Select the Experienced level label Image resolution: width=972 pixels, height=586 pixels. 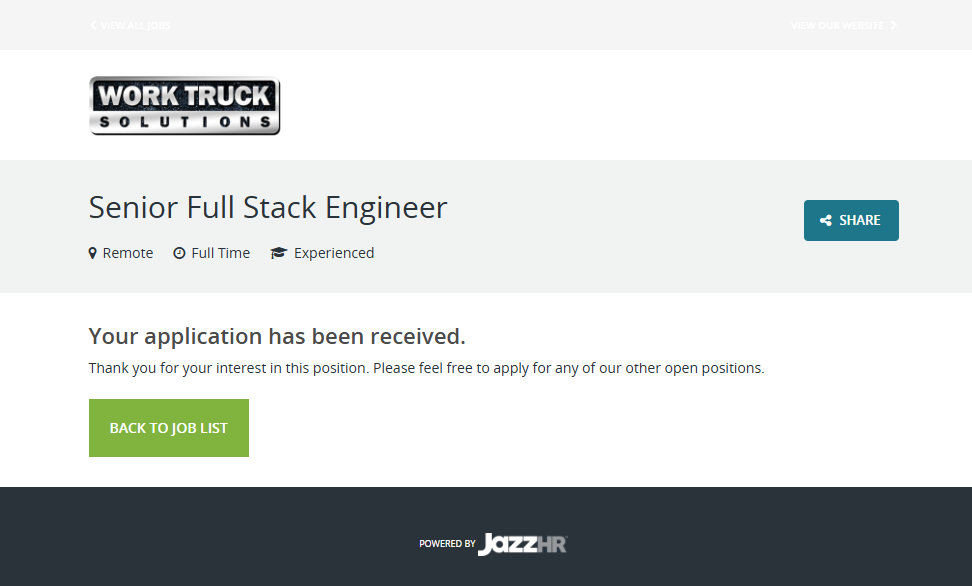[x=334, y=253]
